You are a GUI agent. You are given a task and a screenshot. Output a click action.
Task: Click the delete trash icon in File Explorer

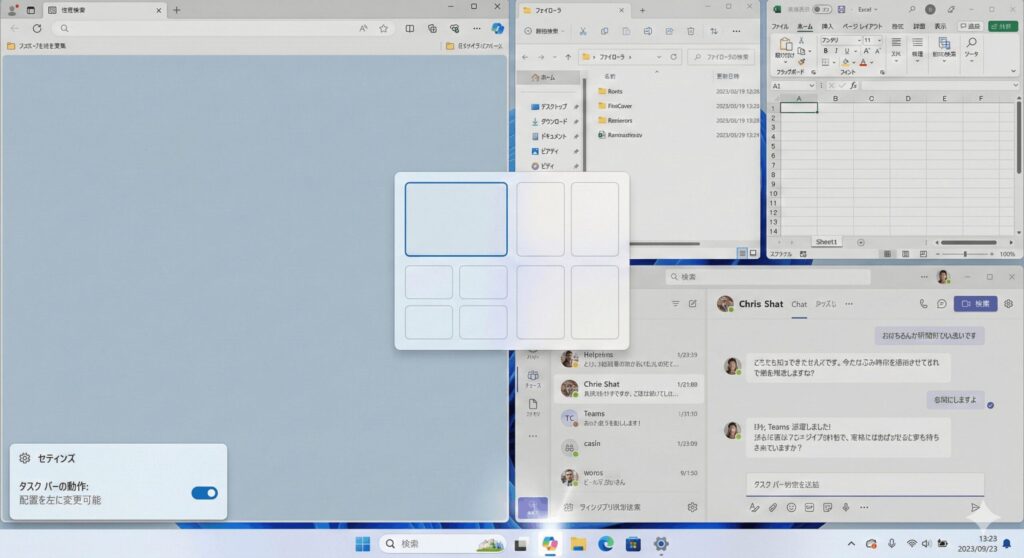(x=691, y=31)
